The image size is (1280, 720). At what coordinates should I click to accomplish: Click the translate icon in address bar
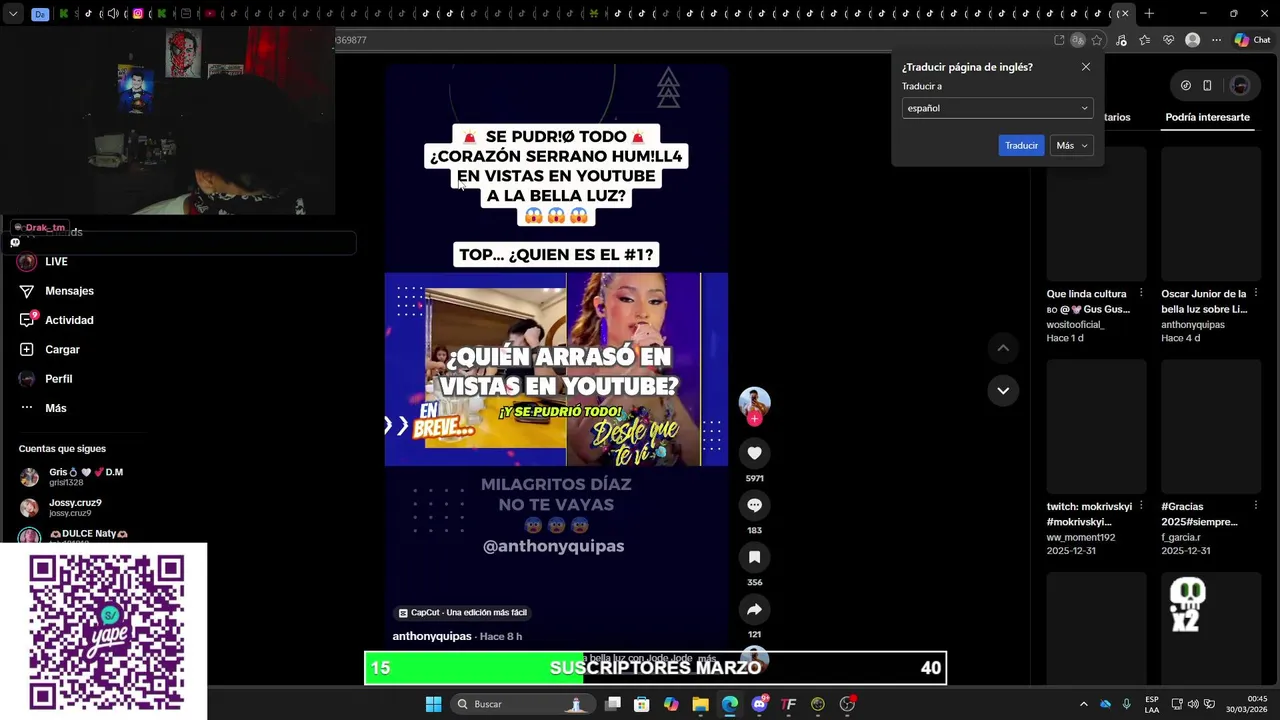[1077, 40]
